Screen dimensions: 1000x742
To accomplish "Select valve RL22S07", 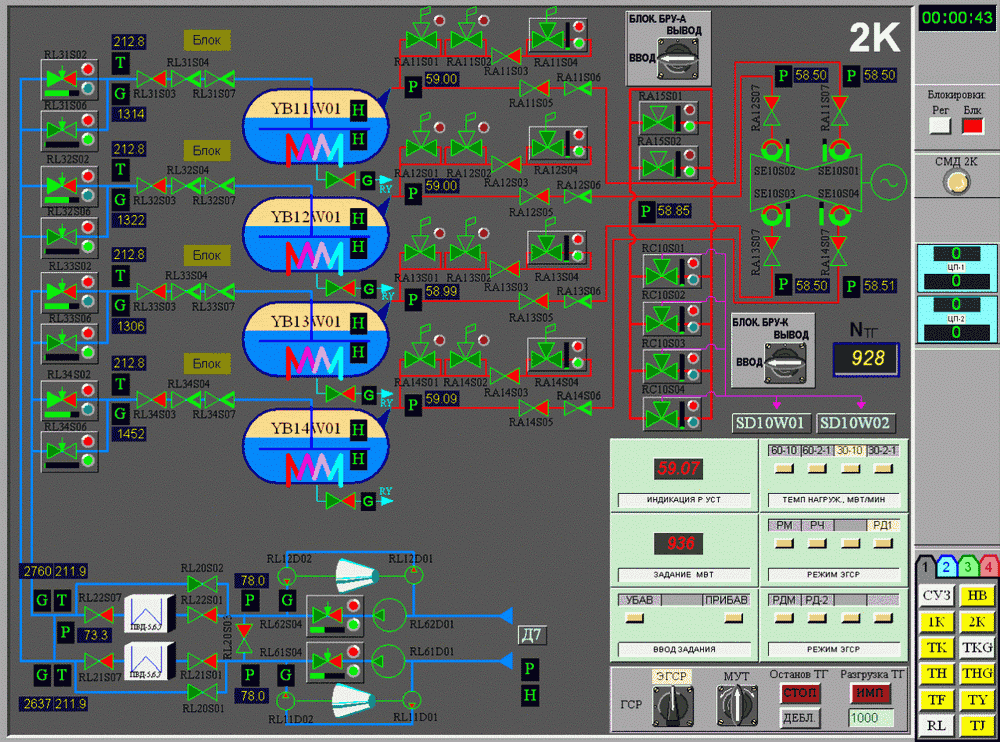I will tap(99, 616).
